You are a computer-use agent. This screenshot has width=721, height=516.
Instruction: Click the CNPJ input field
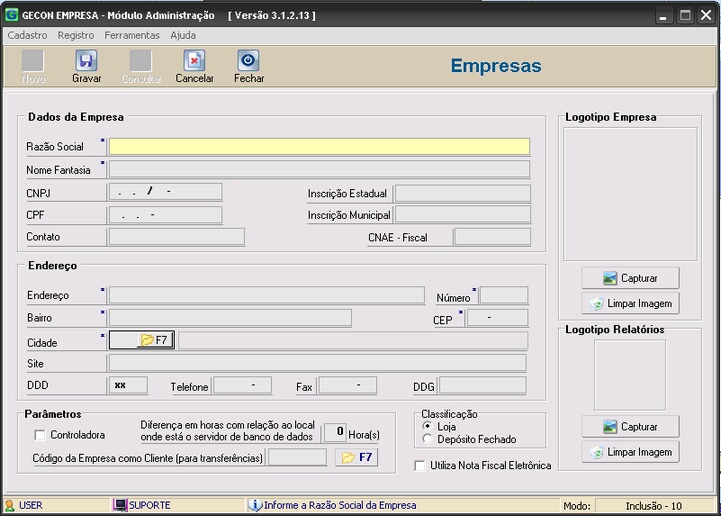click(x=165, y=191)
